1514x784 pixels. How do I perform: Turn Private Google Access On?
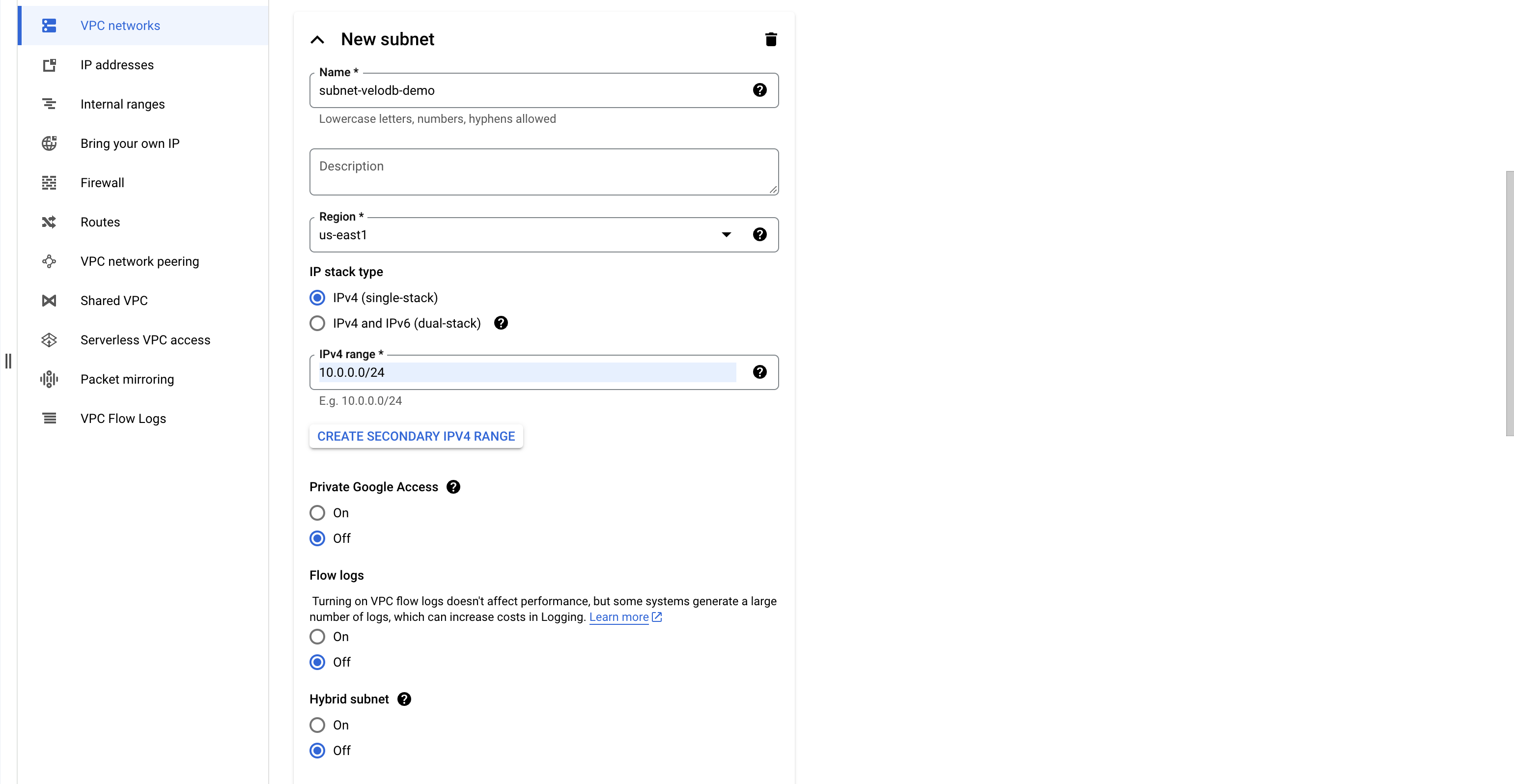point(317,513)
